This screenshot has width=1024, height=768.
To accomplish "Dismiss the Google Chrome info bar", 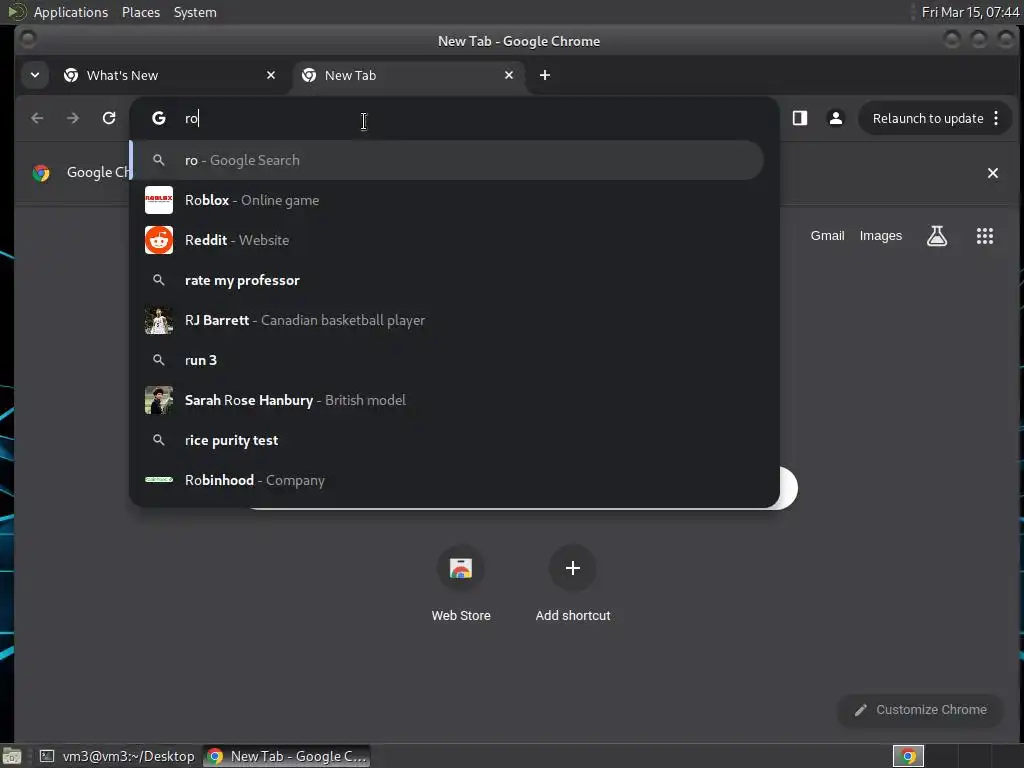I will (x=993, y=173).
